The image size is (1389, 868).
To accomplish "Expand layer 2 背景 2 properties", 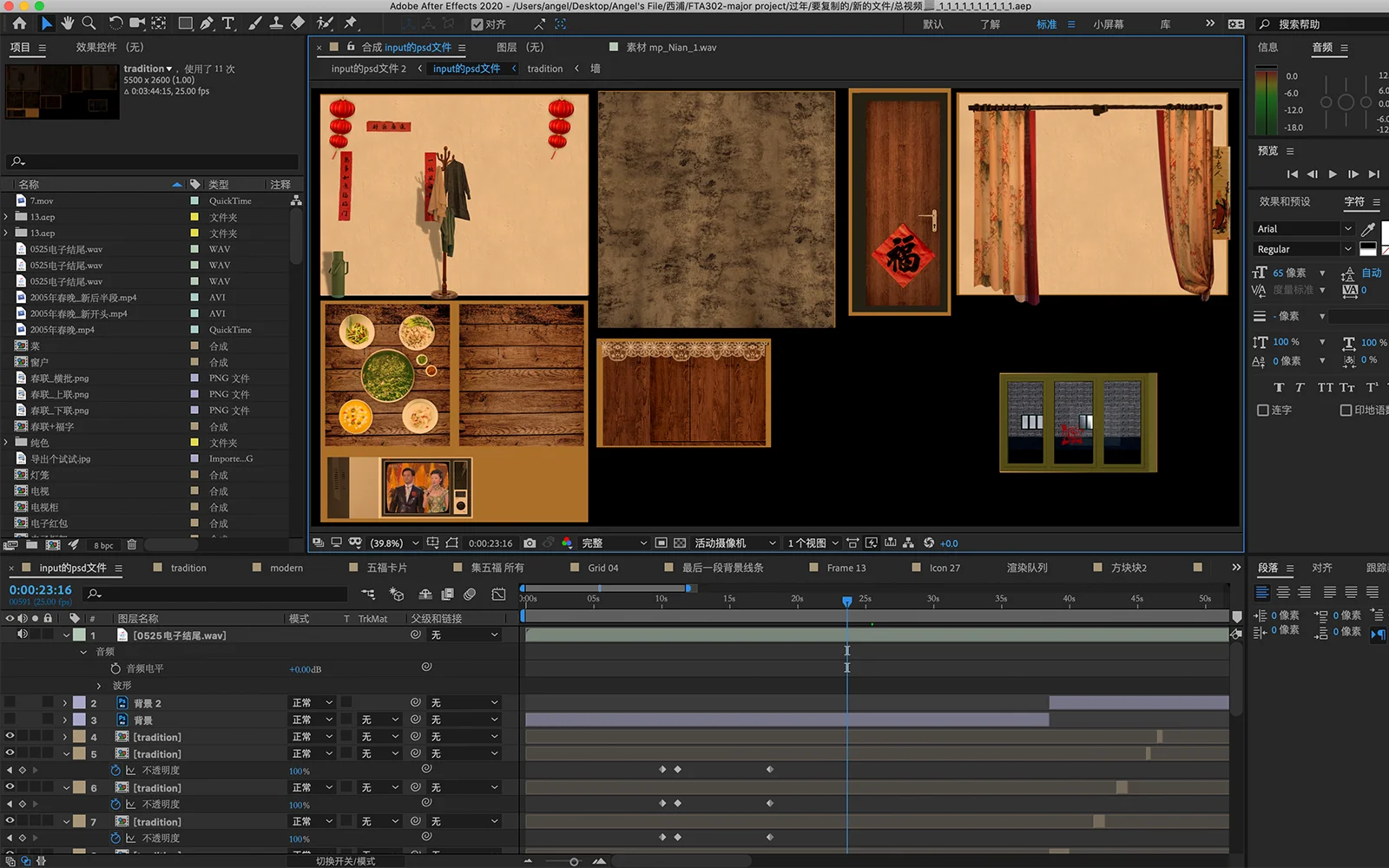I will [x=65, y=703].
